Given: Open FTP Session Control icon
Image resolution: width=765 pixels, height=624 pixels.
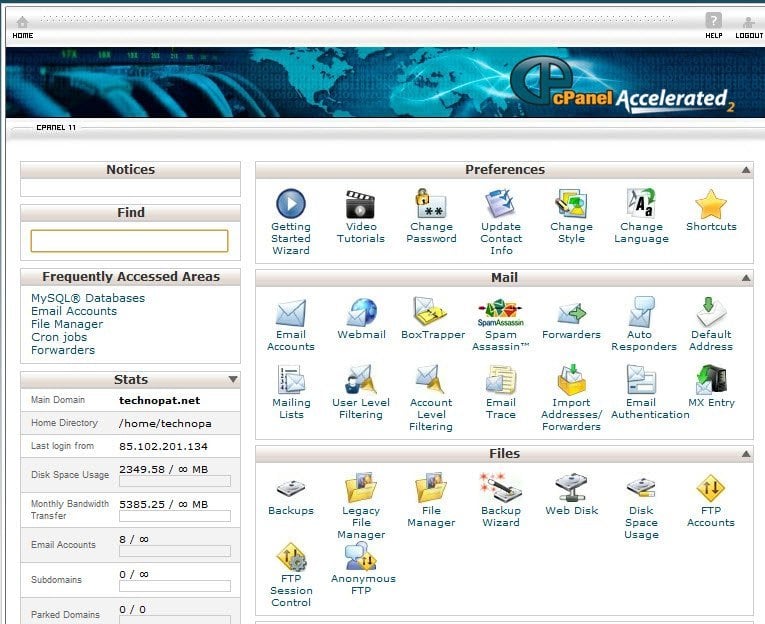Looking at the screenshot, I should point(291,556).
